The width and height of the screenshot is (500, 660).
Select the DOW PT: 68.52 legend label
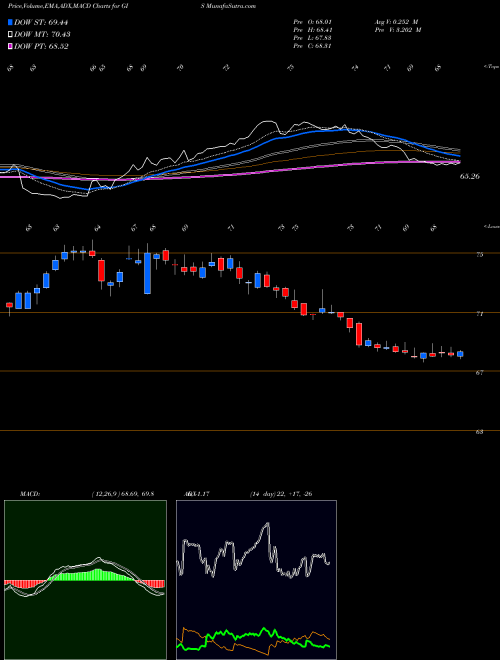click(x=41, y=46)
